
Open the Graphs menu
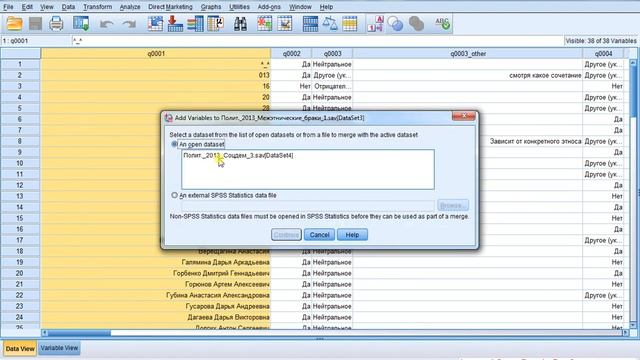point(211,7)
